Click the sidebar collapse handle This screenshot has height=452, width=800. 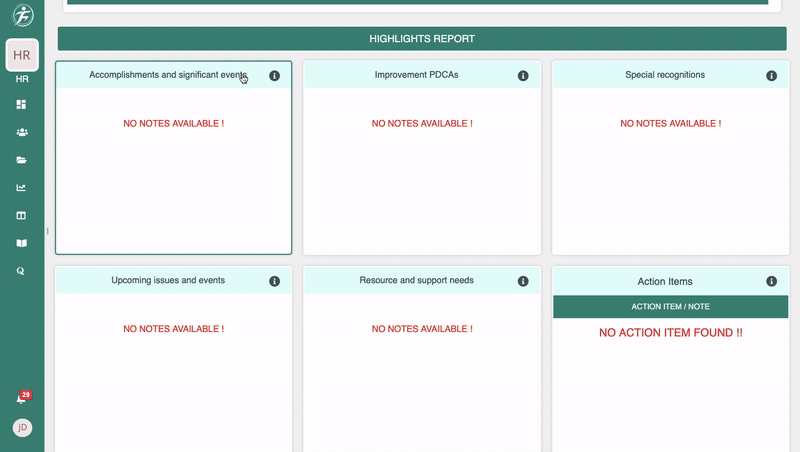(x=47, y=231)
